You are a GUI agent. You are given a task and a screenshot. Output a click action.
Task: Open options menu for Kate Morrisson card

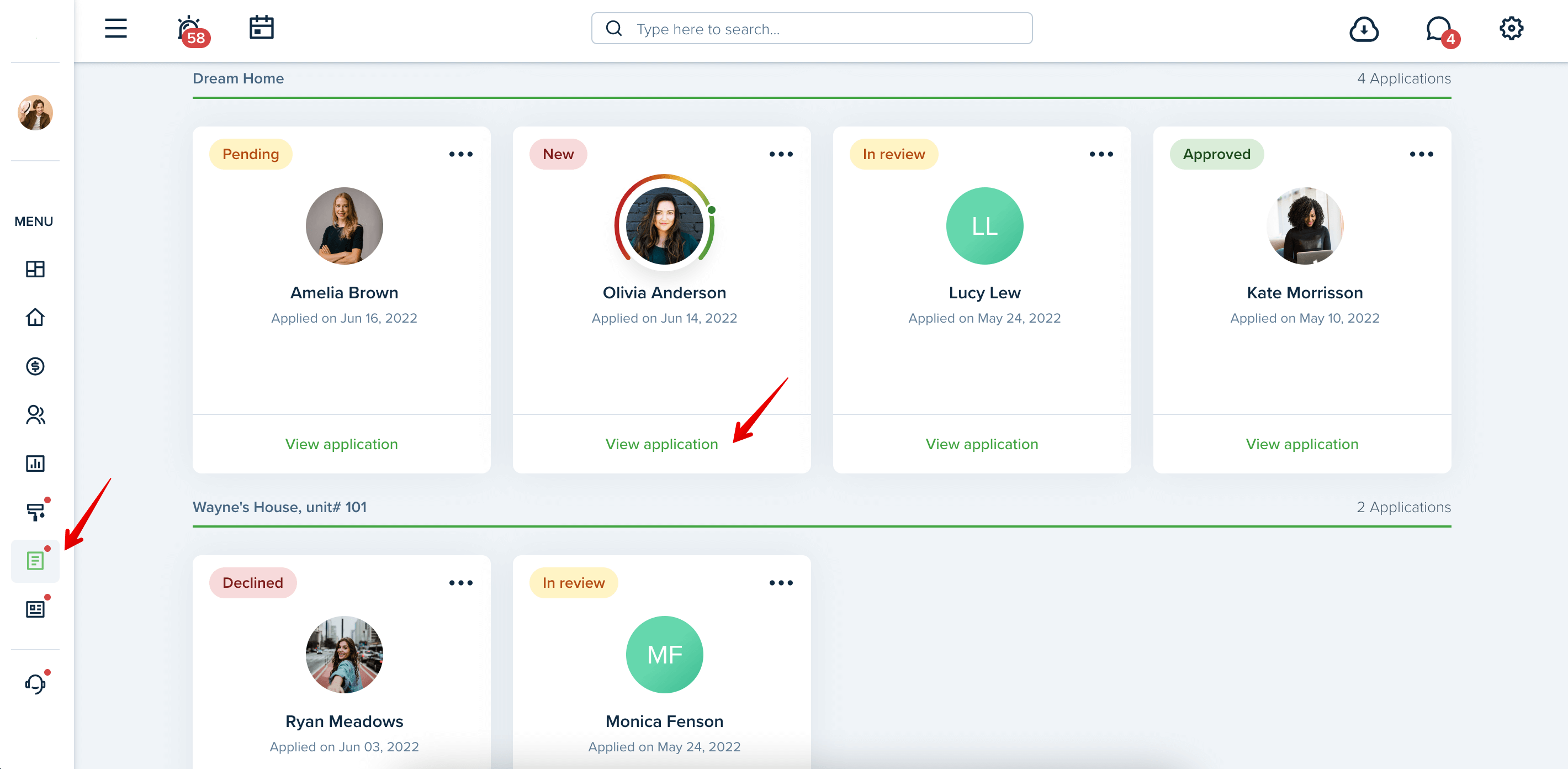click(1421, 155)
